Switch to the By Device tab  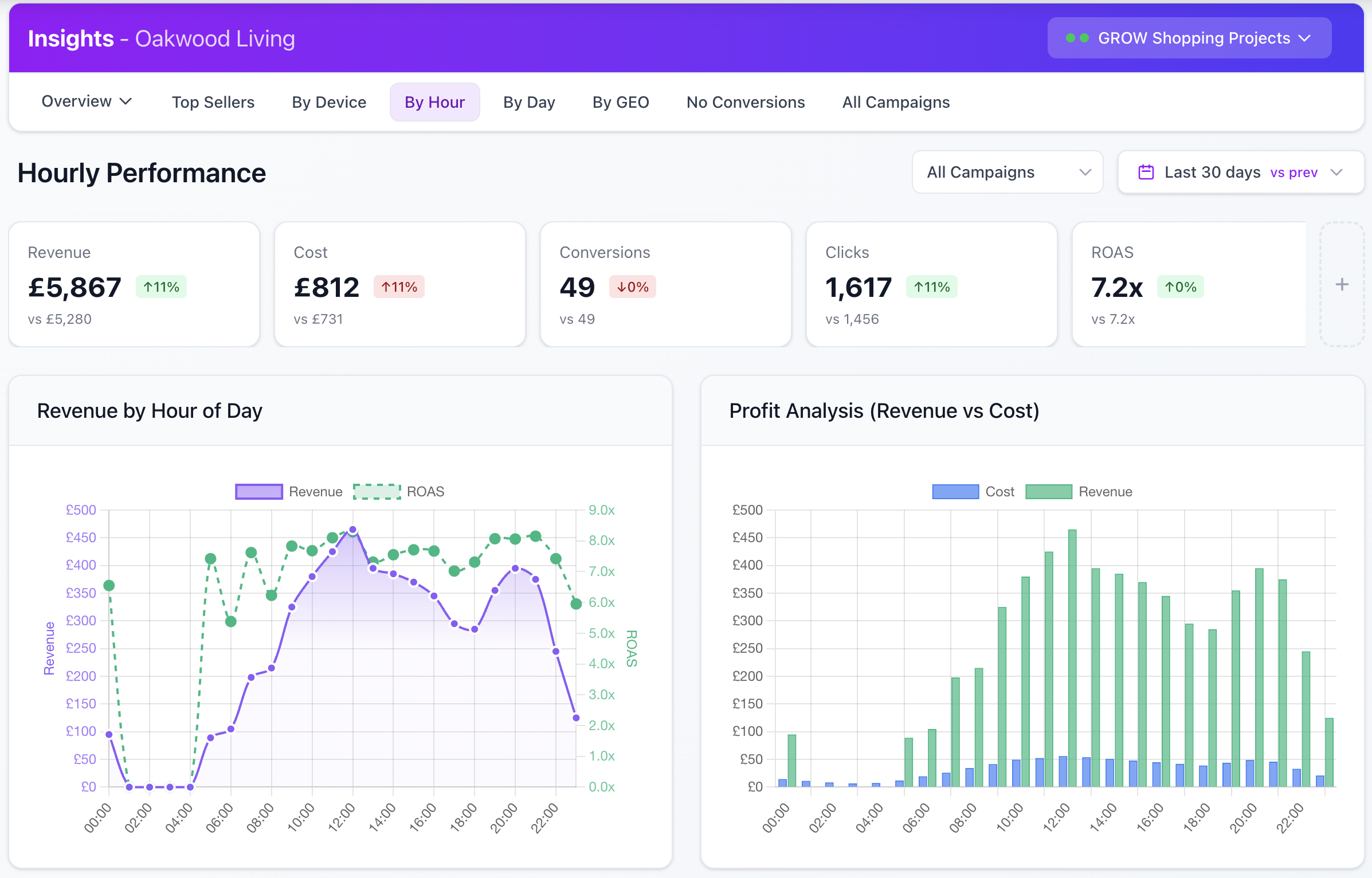[329, 102]
